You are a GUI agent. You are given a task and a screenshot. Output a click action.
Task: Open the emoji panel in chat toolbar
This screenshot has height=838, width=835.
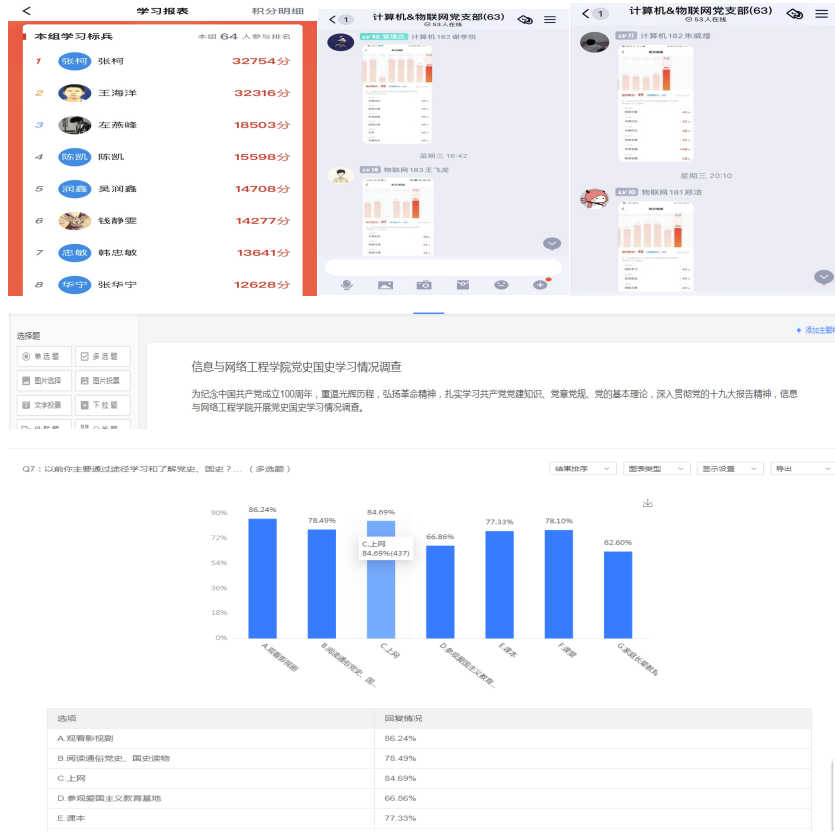[x=501, y=285]
